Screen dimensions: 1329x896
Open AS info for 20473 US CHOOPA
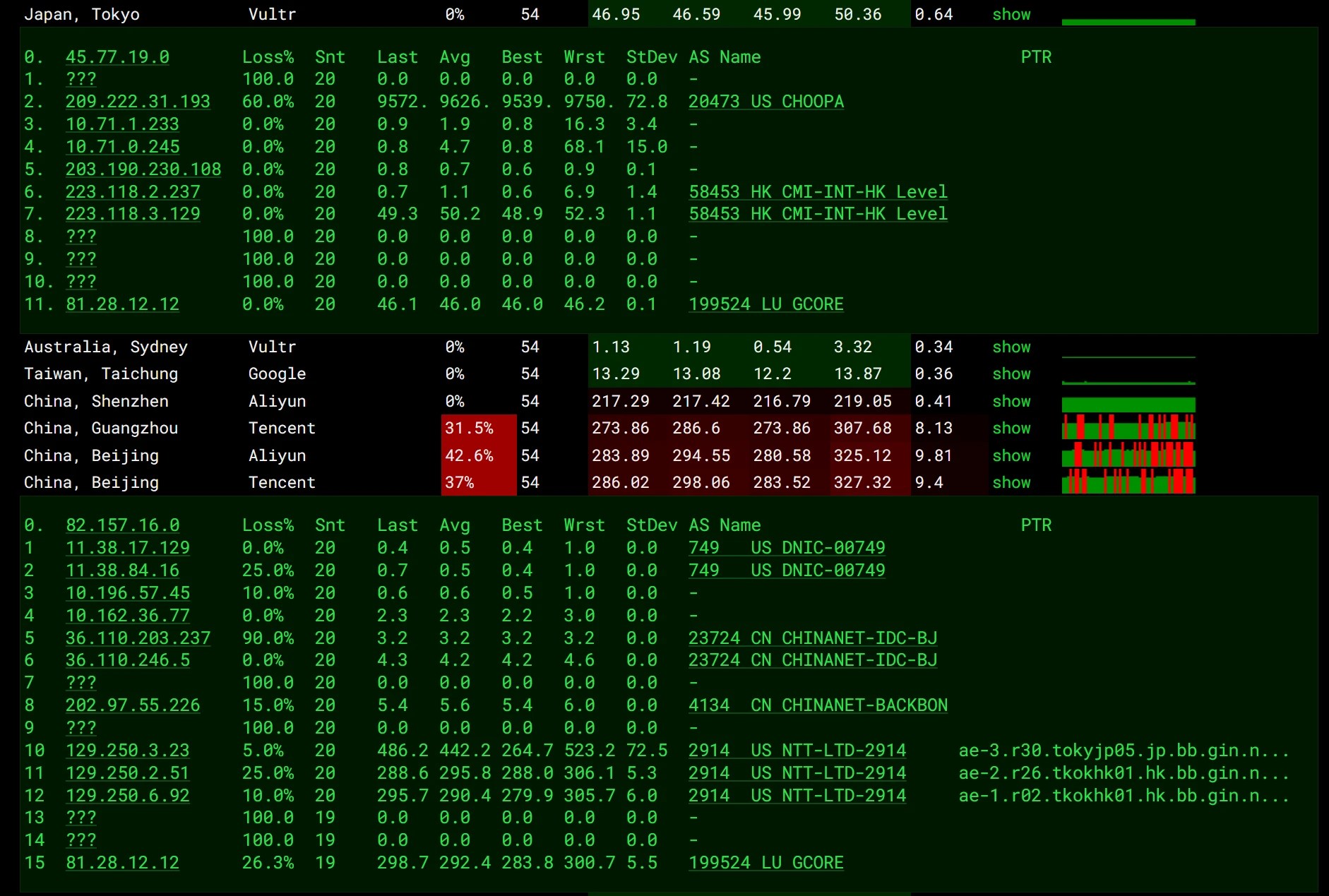765,102
